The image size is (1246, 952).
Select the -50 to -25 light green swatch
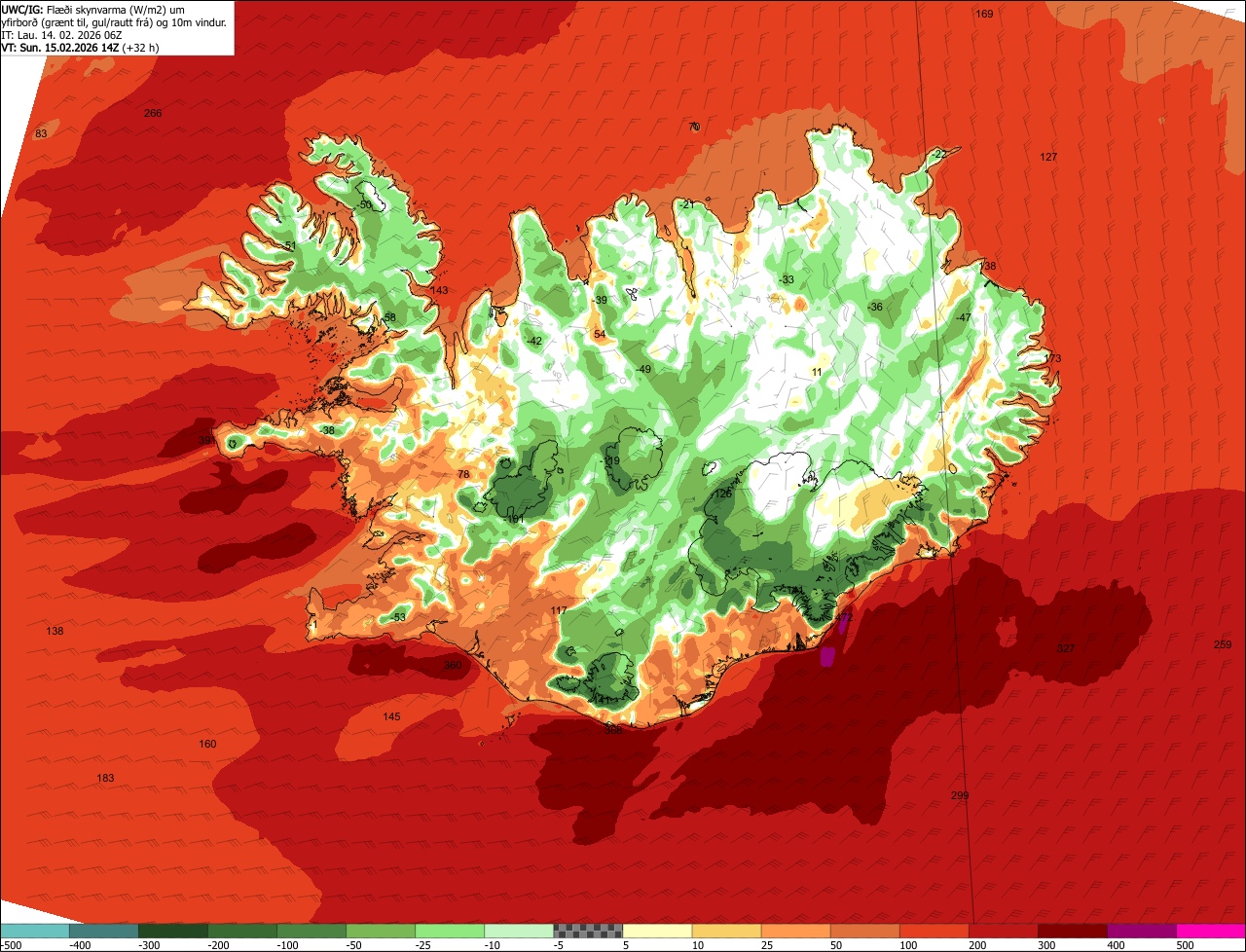(381, 931)
